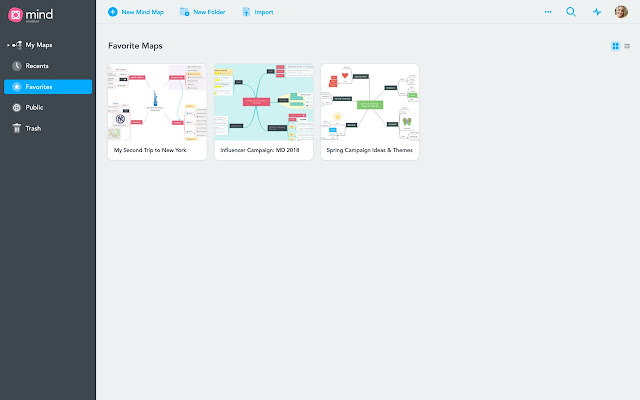Select Favorites in the sidebar
The width and height of the screenshot is (640, 400).
tap(47, 87)
